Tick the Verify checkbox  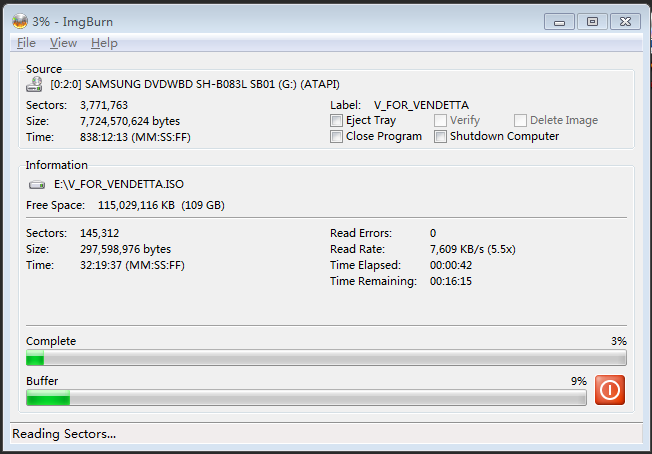[440, 121]
